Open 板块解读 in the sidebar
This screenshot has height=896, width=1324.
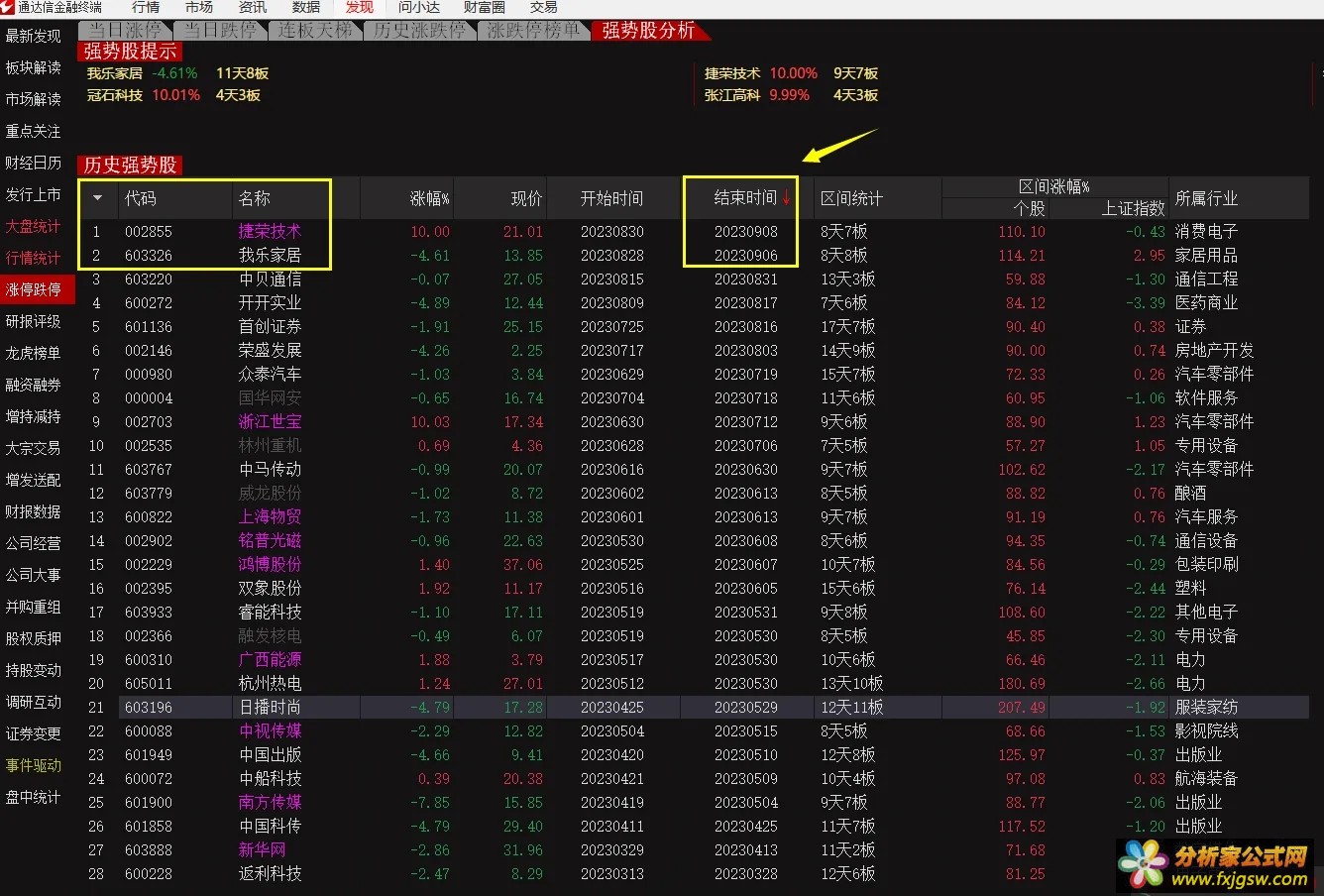33,67
